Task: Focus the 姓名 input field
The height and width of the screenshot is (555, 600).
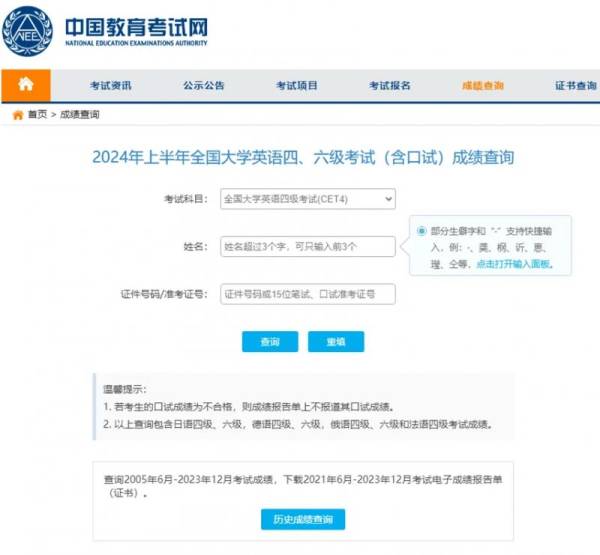Action: click(x=308, y=246)
